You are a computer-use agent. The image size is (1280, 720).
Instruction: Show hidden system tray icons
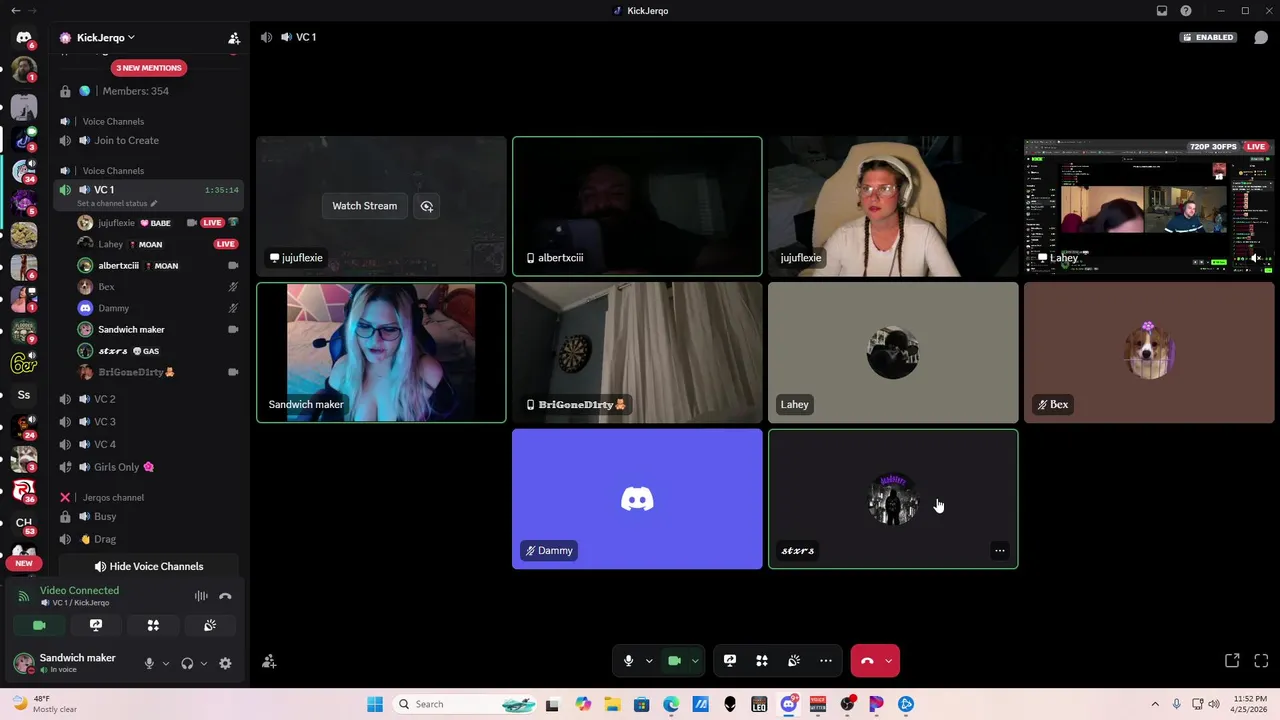(x=1155, y=704)
